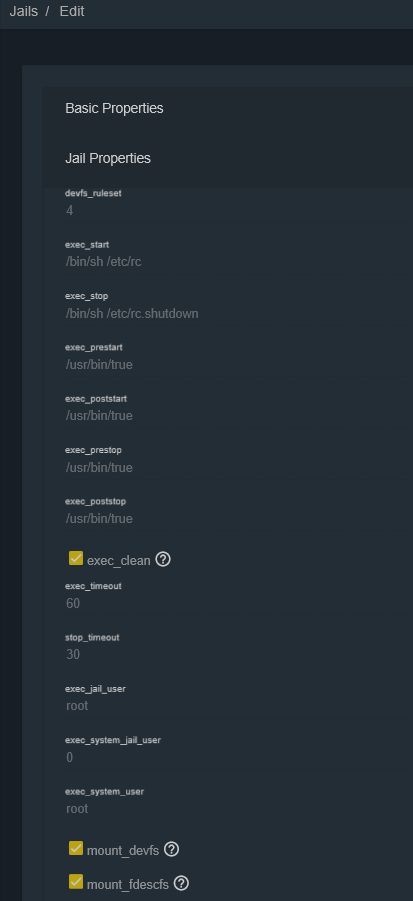Edit the exec_prestop field

(x=239, y=468)
